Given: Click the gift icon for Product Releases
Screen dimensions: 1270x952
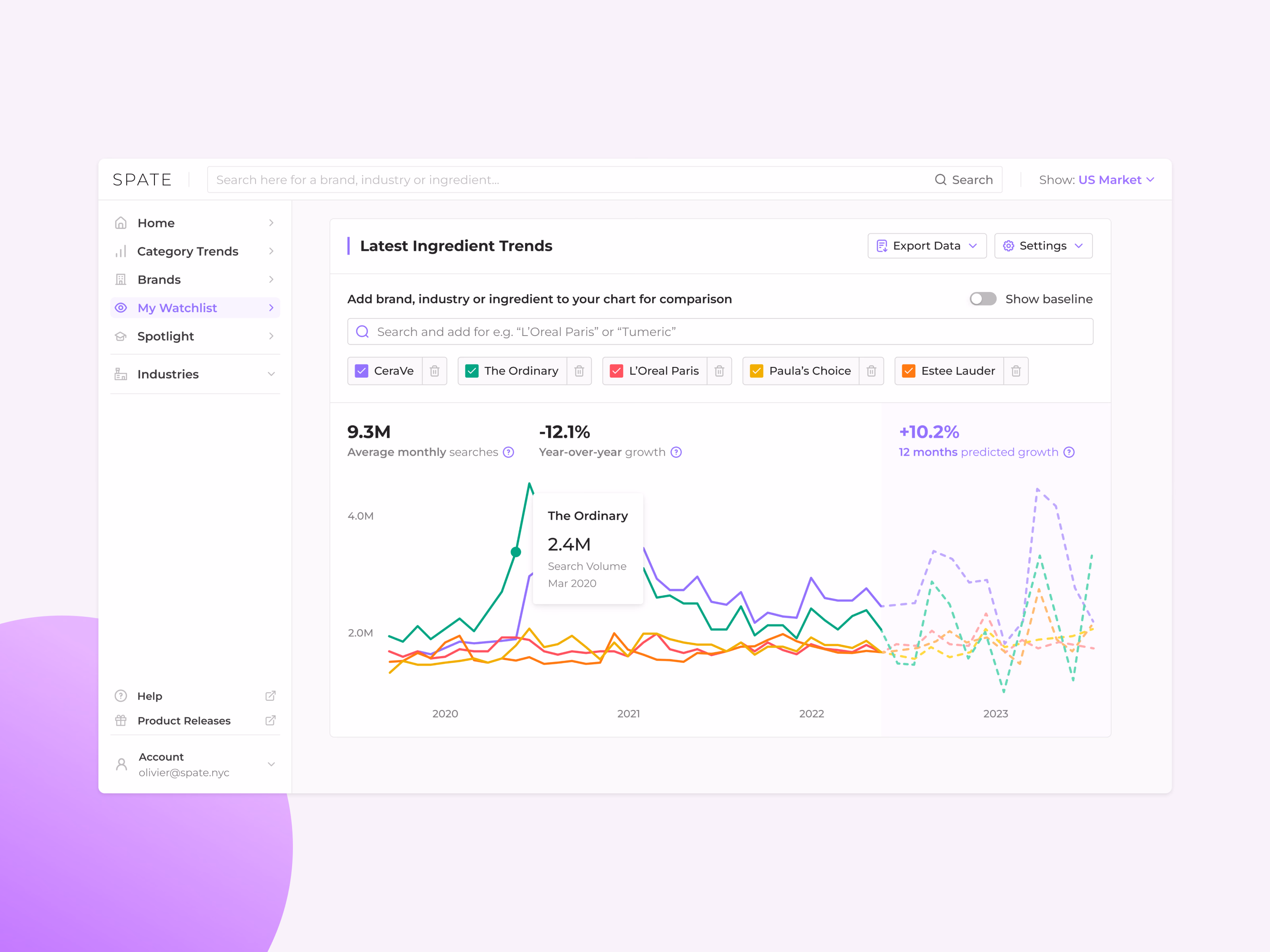Looking at the screenshot, I should tap(121, 721).
